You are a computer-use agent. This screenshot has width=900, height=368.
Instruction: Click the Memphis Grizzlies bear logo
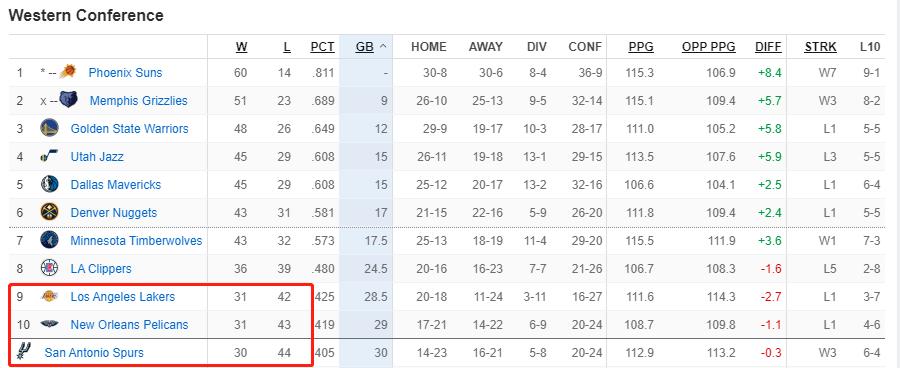[68, 100]
